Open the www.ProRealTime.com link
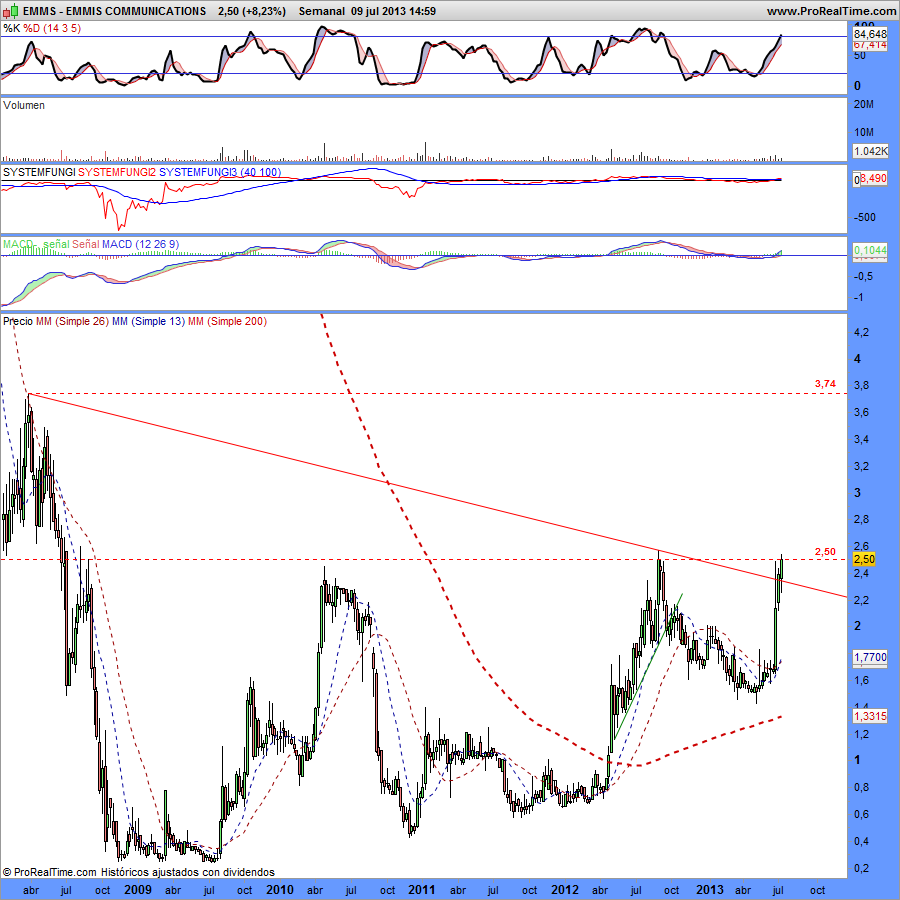Image resolution: width=900 pixels, height=900 pixels. pyautogui.click(x=831, y=11)
